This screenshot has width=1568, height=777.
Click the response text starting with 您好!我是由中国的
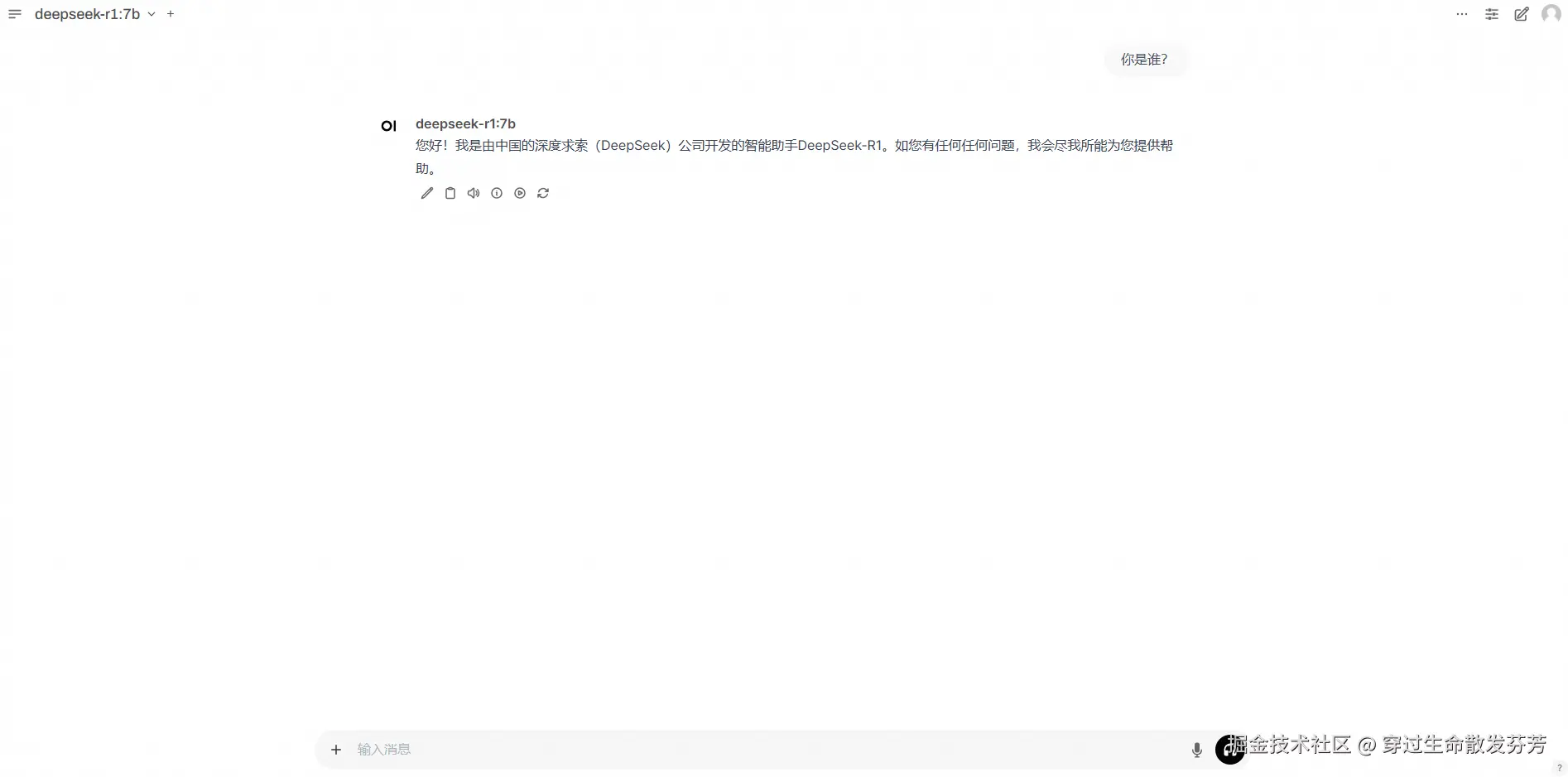[794, 157]
